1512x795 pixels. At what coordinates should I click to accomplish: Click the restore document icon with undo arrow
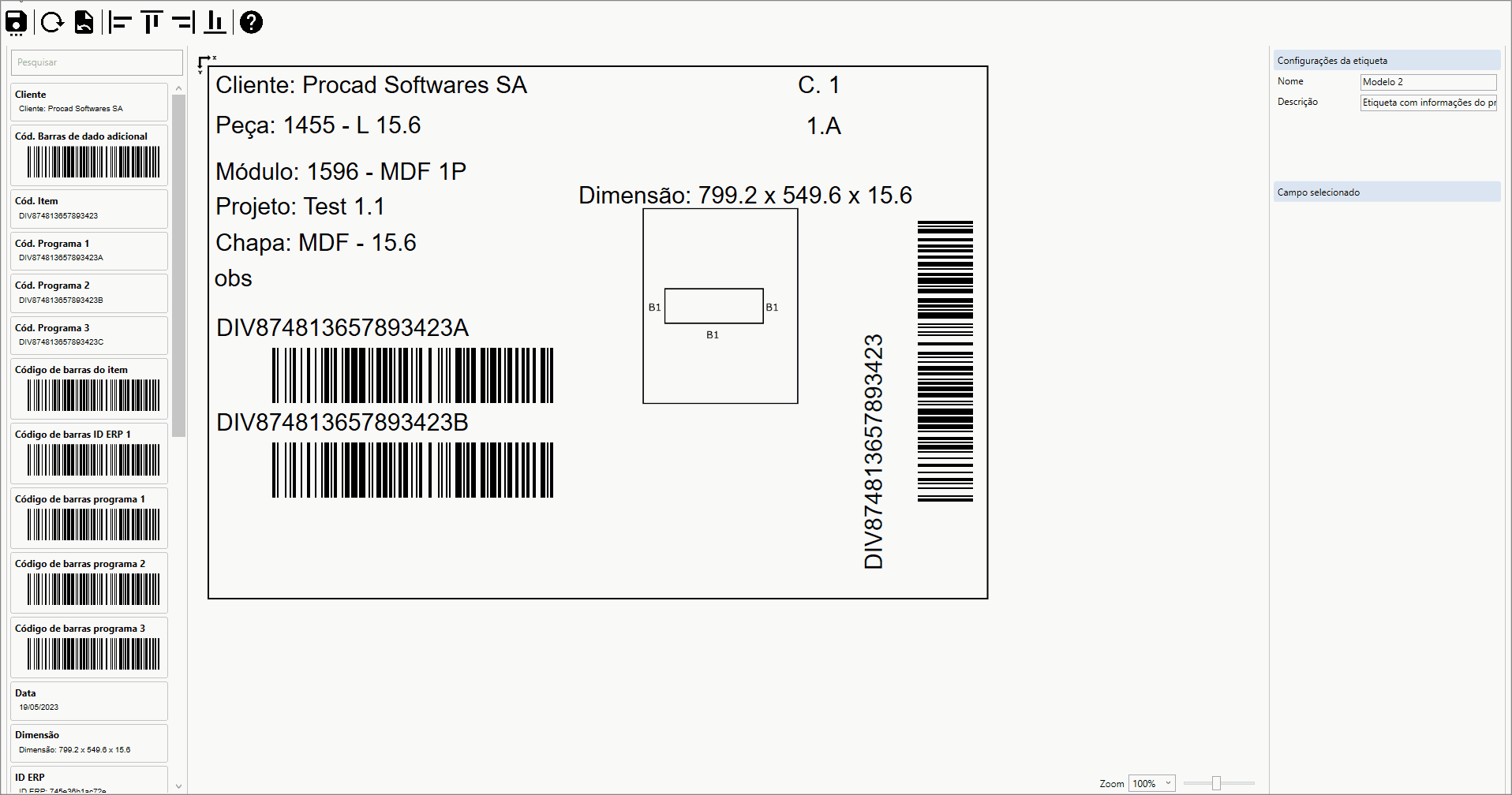[84, 22]
